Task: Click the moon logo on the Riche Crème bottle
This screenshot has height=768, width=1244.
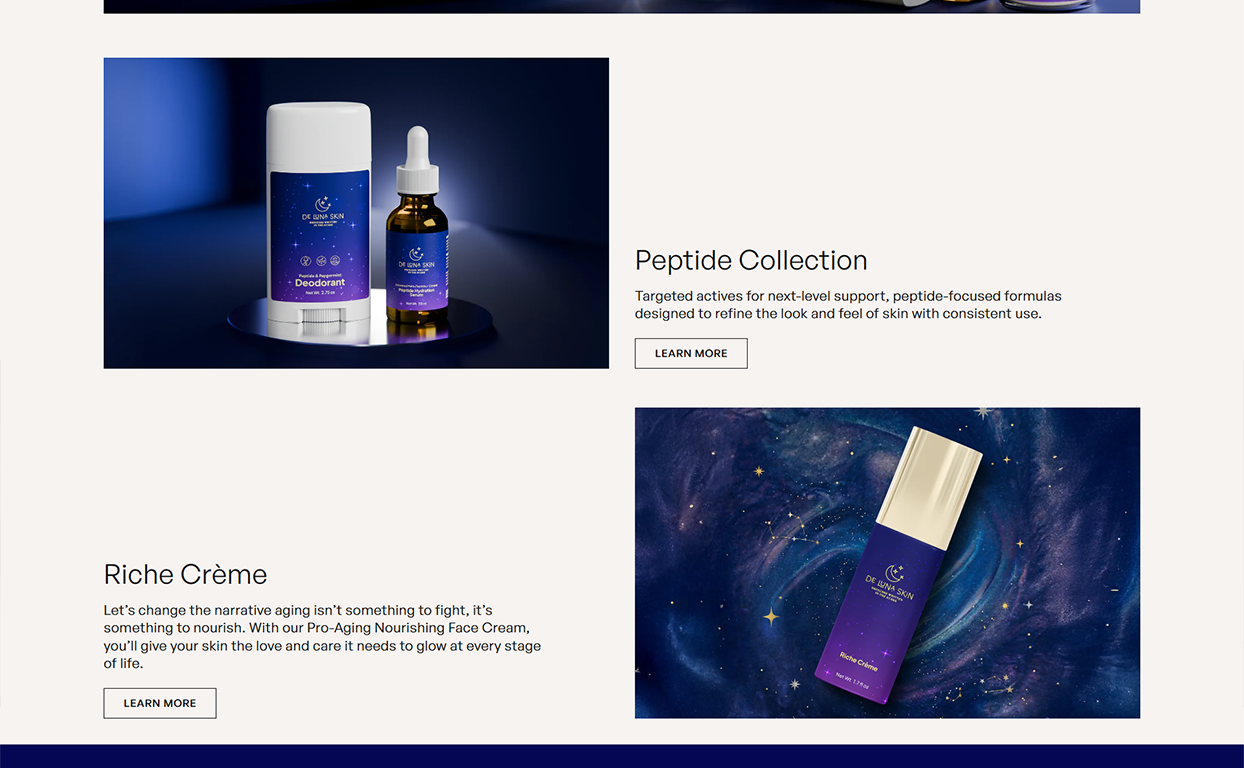Action: coord(895,573)
